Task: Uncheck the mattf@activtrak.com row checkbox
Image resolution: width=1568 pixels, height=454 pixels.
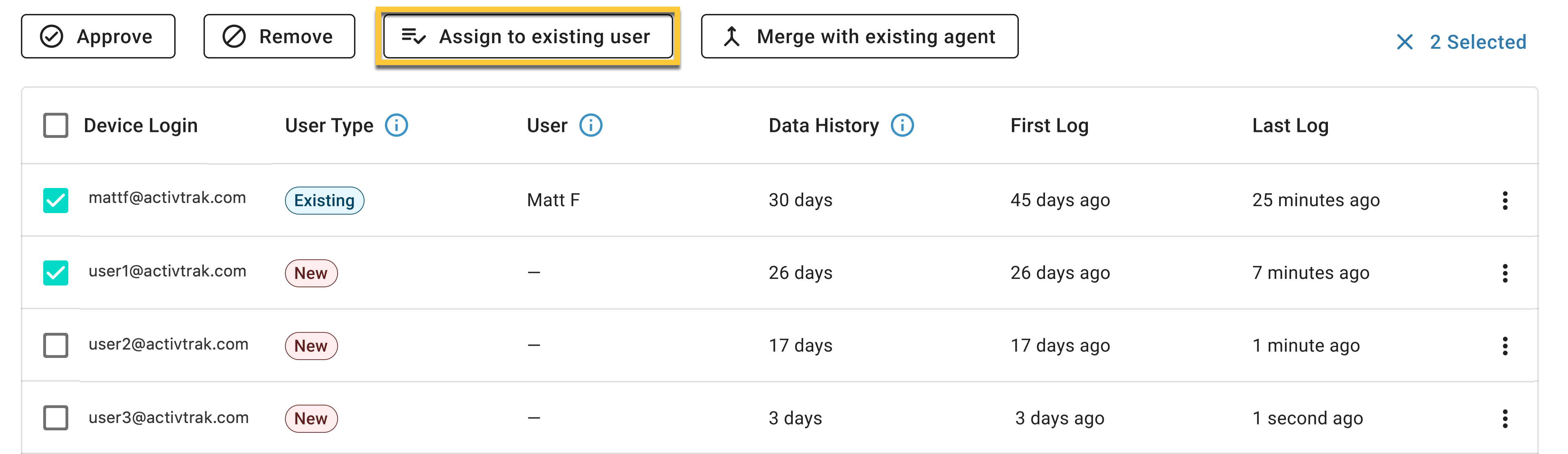Action: [x=55, y=200]
